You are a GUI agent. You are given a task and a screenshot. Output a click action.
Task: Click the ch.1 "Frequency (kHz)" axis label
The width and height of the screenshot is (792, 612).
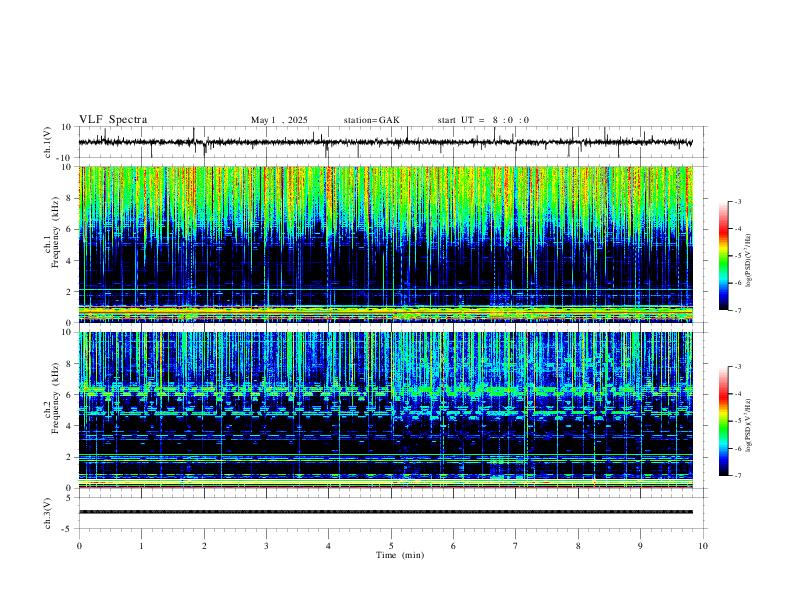click(56, 232)
